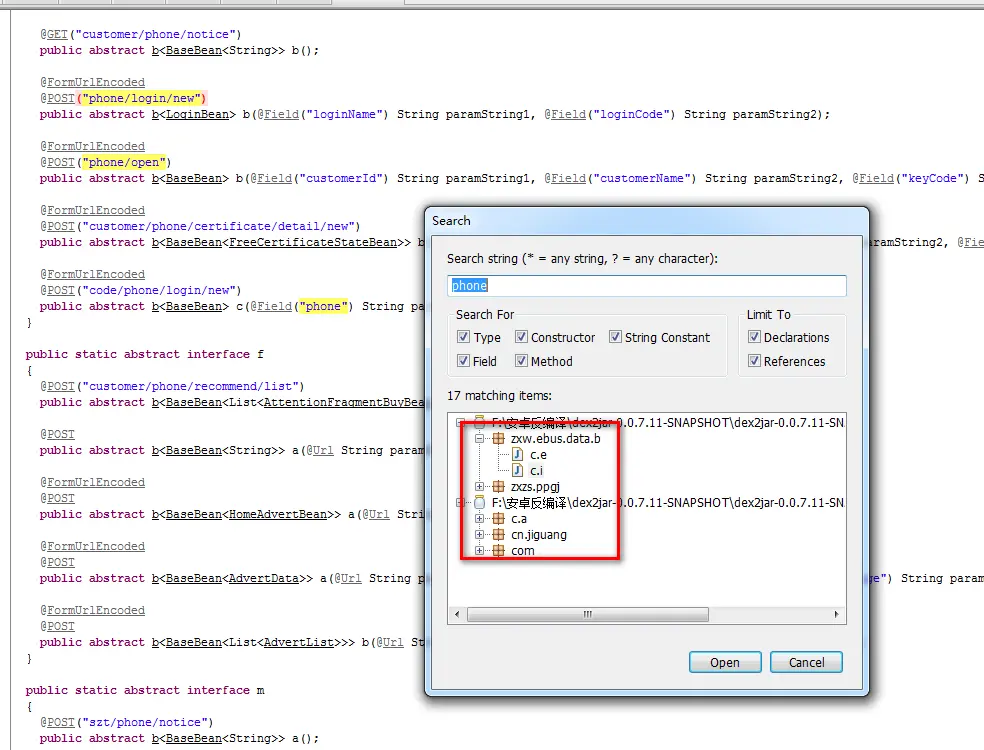Viewport: 984px width, 750px height.
Task: Click the results horizontal scrollbar thumb
Action: pyautogui.click(x=587, y=614)
